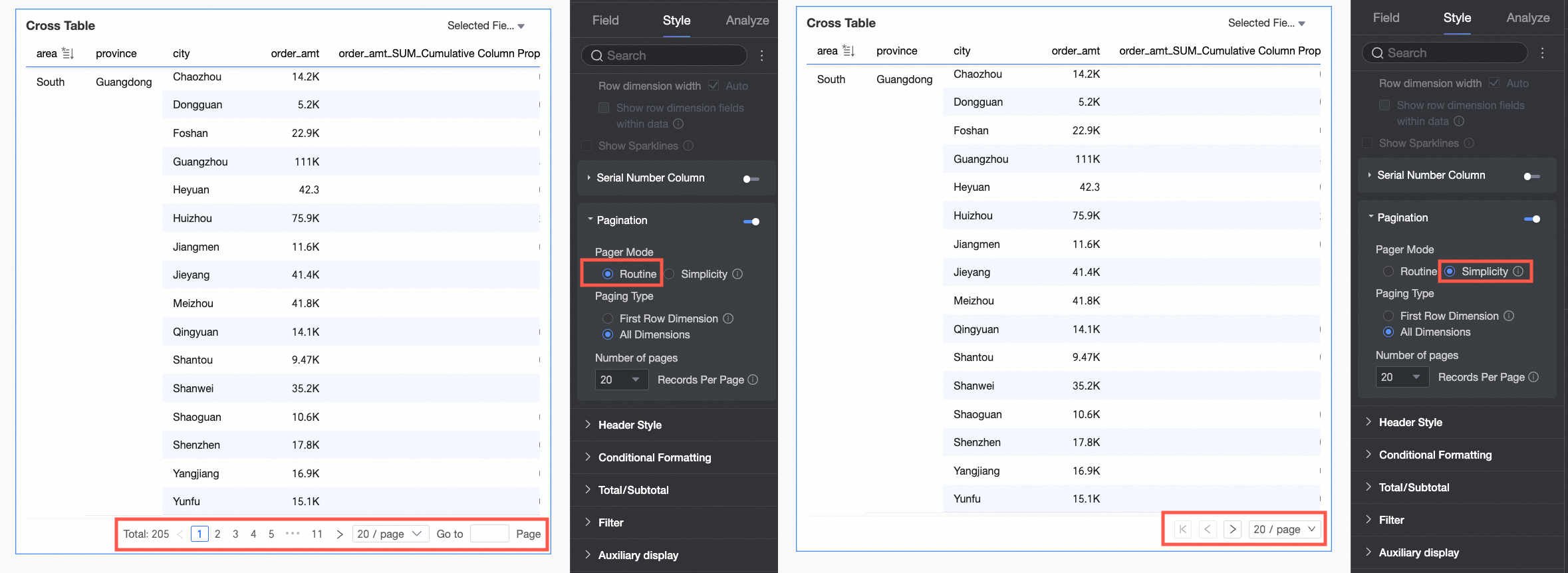Viewport: 1568px width, 573px height.
Task: Go to page 3 in the pager
Action: pyautogui.click(x=235, y=534)
